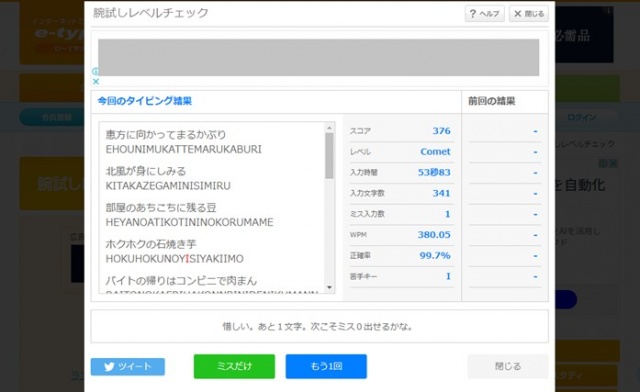This screenshot has height=392, width=640.
Task: Dismiss the ad with X icon
Action: (96, 81)
